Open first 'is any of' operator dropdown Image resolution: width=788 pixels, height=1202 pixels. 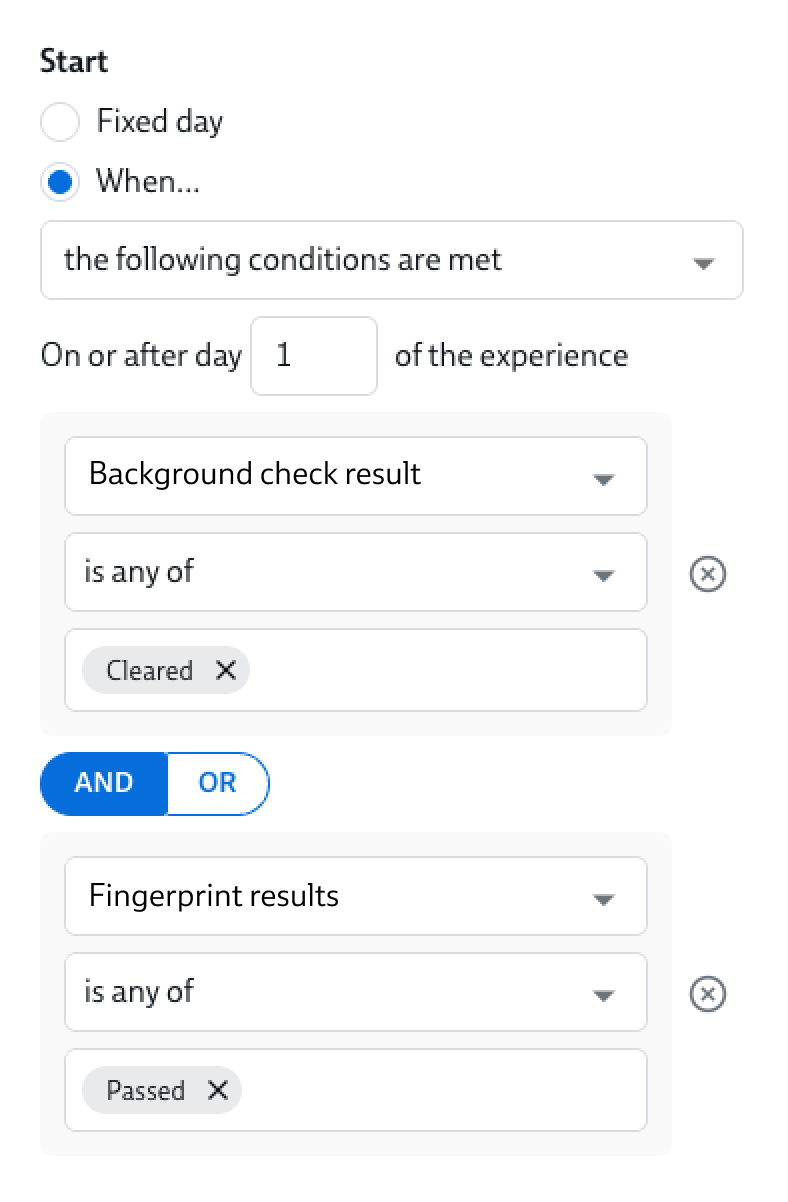pos(355,572)
